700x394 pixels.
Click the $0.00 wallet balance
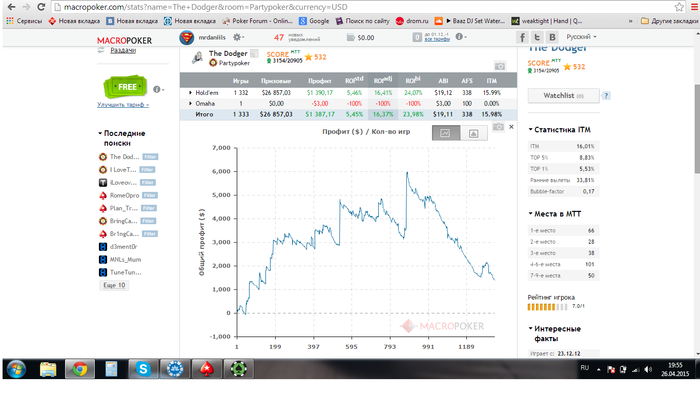(361, 37)
